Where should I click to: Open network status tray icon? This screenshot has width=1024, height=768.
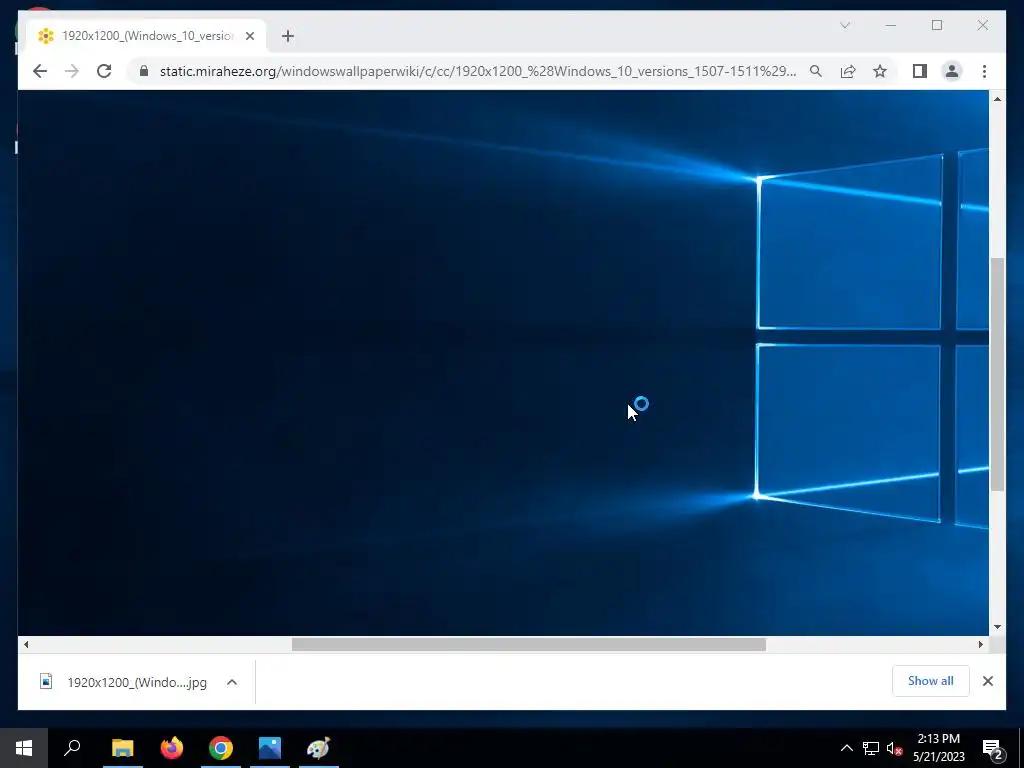(871, 748)
